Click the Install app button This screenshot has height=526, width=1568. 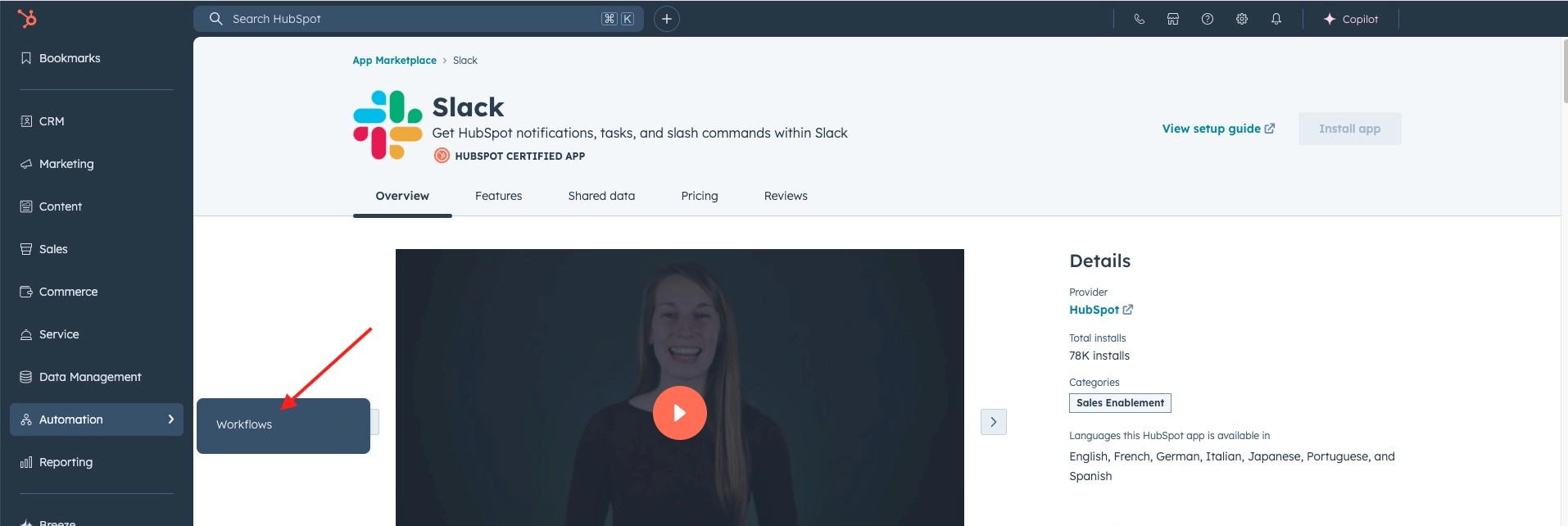coord(1350,129)
